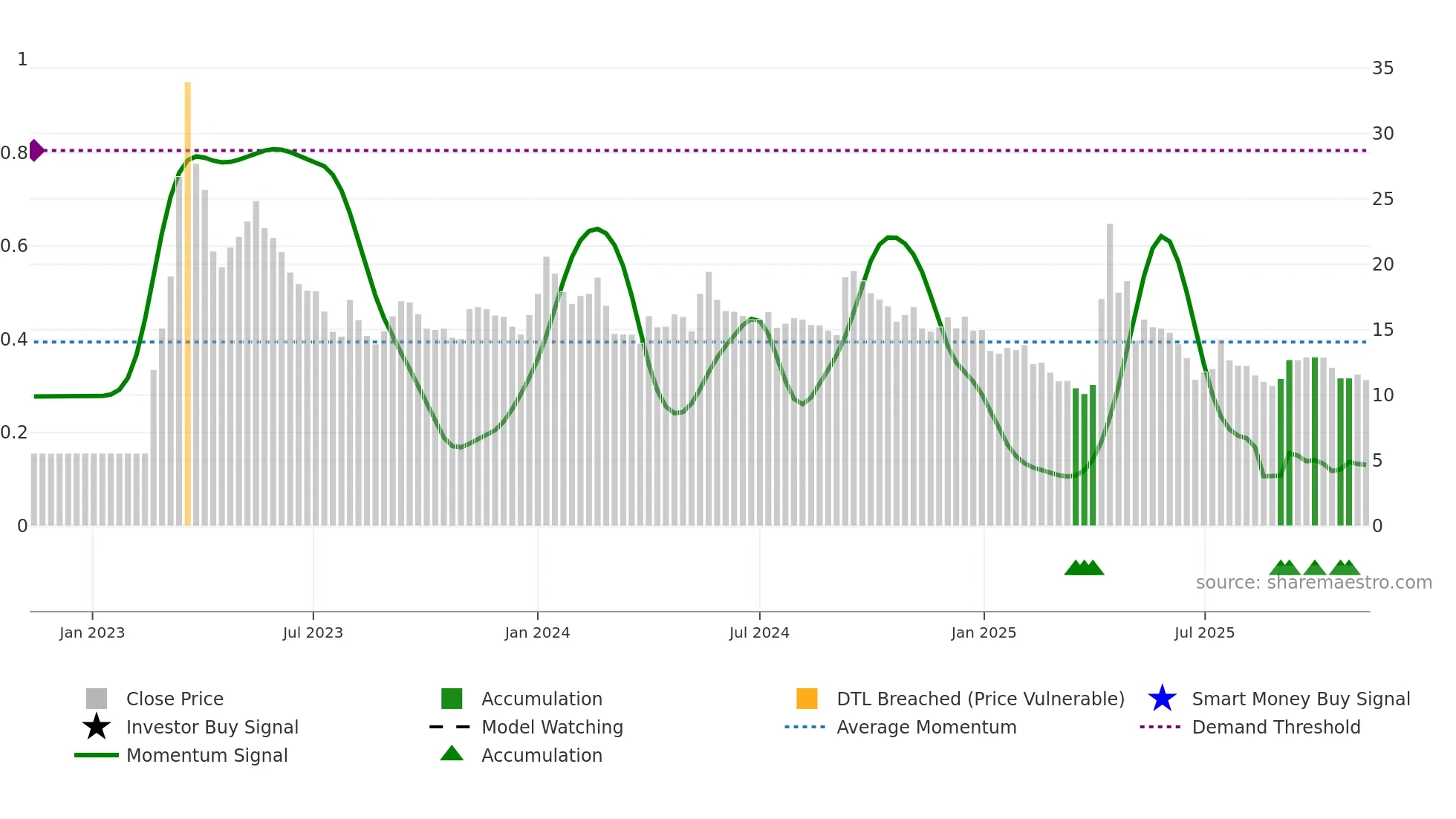This screenshot has width=1456, height=819.
Task: Toggle the Momentum Signal legend label
Action: click(207, 755)
